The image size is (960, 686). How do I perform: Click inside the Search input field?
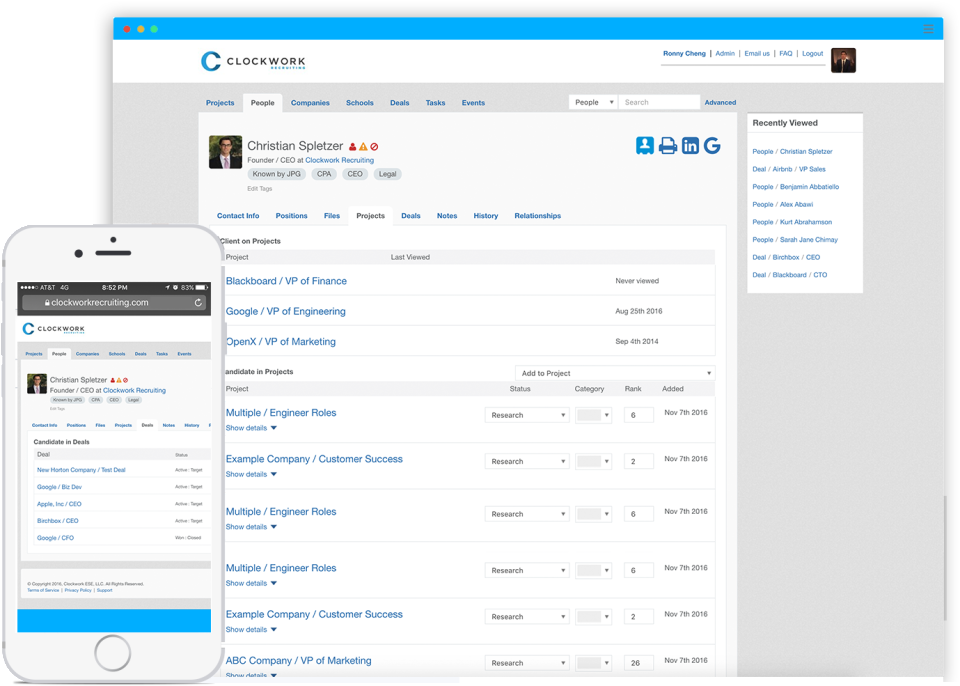659,102
